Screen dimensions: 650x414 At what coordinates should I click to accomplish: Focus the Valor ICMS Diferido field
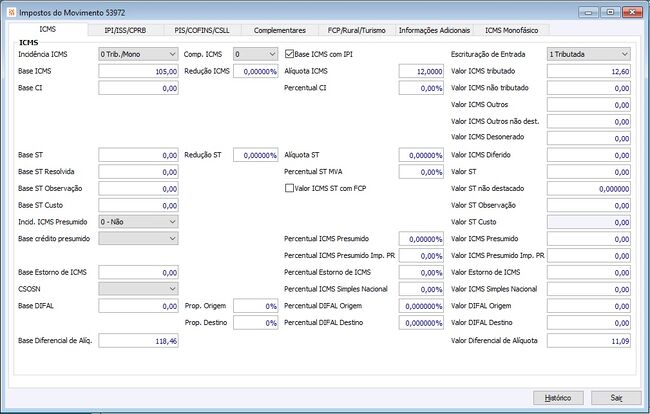point(589,155)
